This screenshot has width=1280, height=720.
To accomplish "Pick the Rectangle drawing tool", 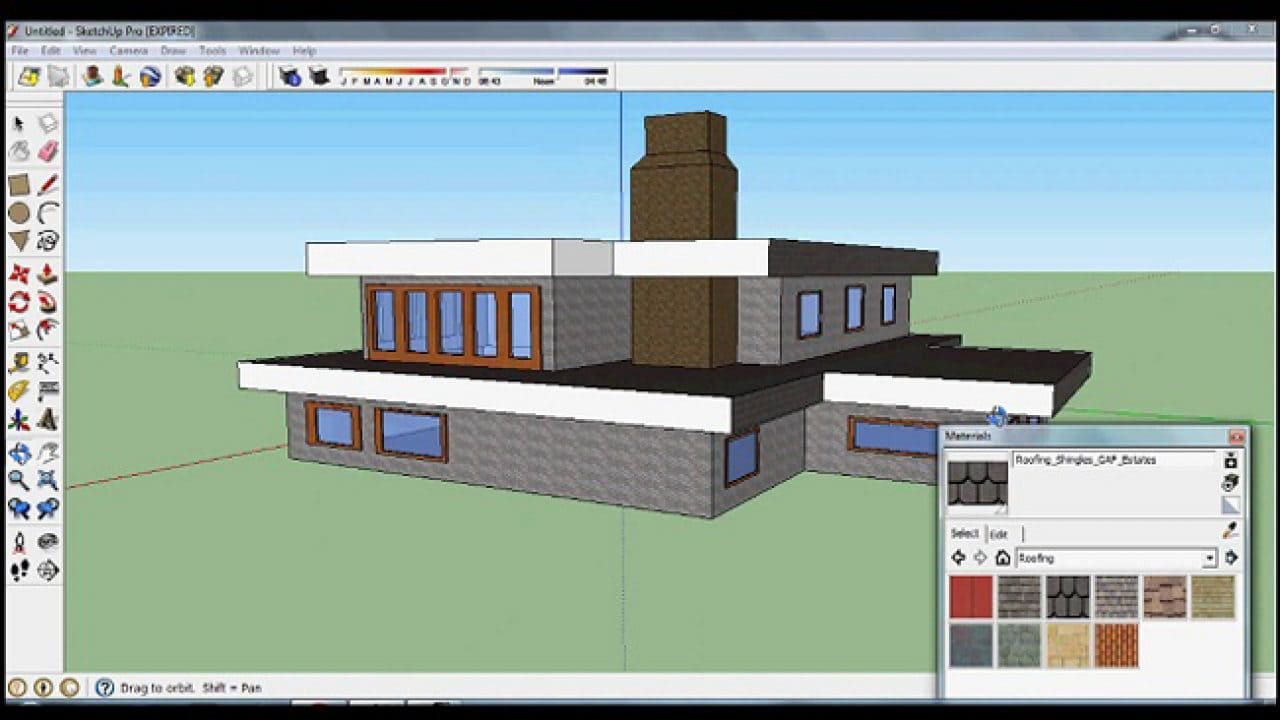I will (x=20, y=185).
